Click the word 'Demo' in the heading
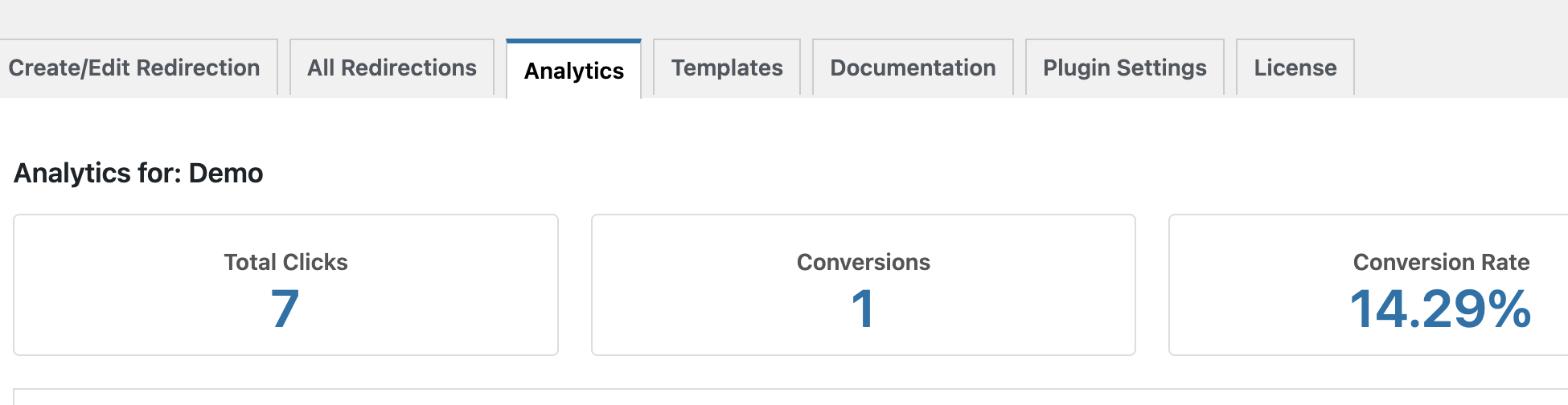This screenshot has height=405, width=1568. 226,174
